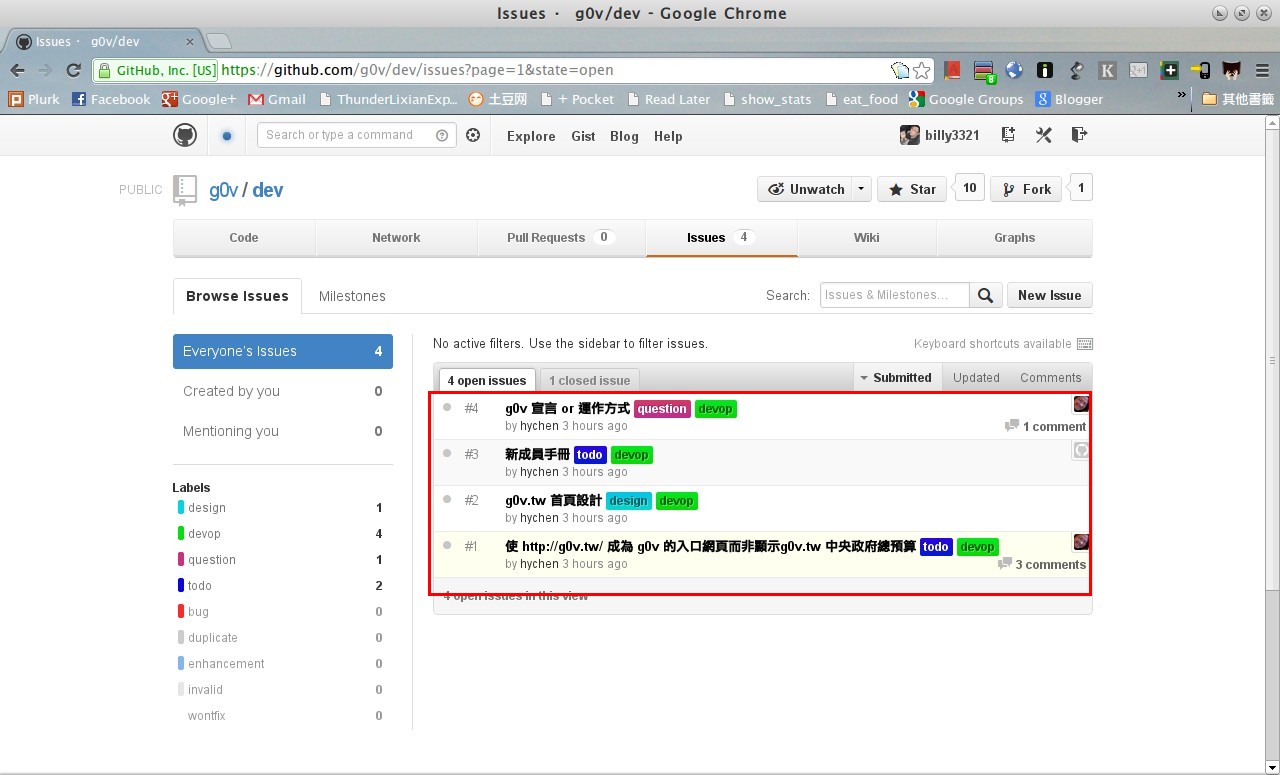
Task: Open the Wiki tab
Action: coord(867,237)
